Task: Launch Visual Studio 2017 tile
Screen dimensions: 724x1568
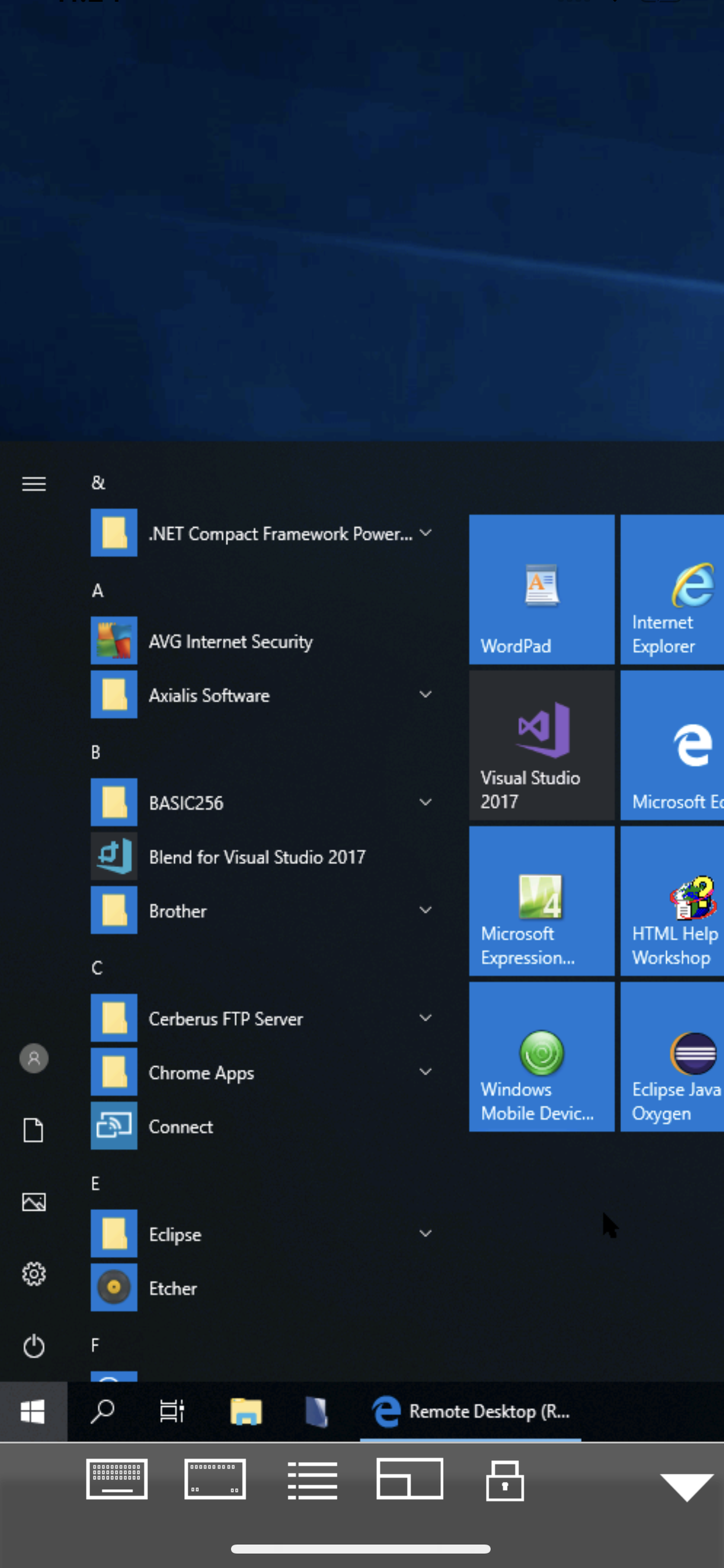Action: pos(541,744)
